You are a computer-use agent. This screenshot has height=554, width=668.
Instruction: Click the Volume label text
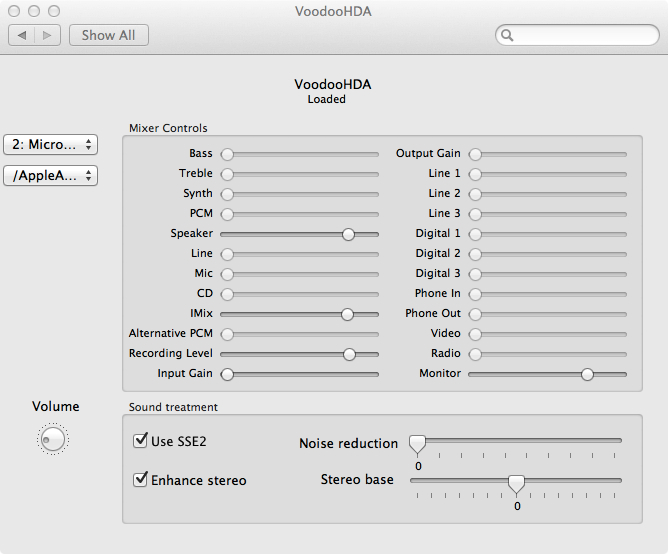pos(56,407)
